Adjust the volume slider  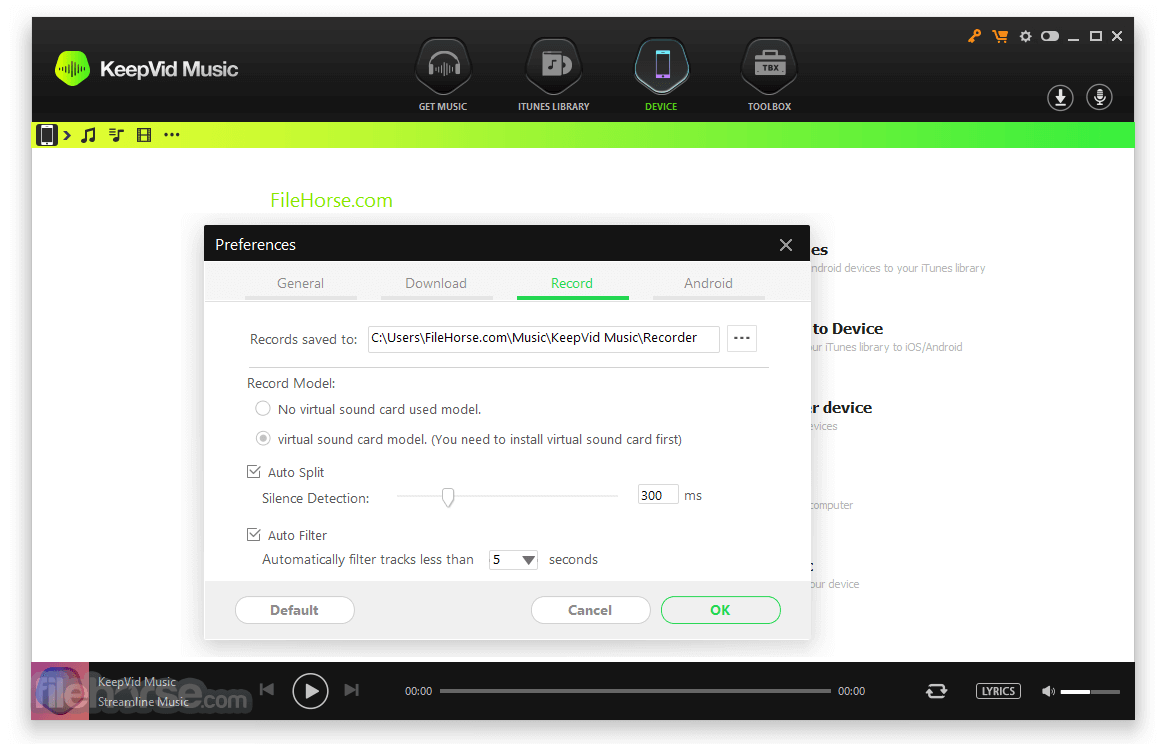[x=1090, y=691]
